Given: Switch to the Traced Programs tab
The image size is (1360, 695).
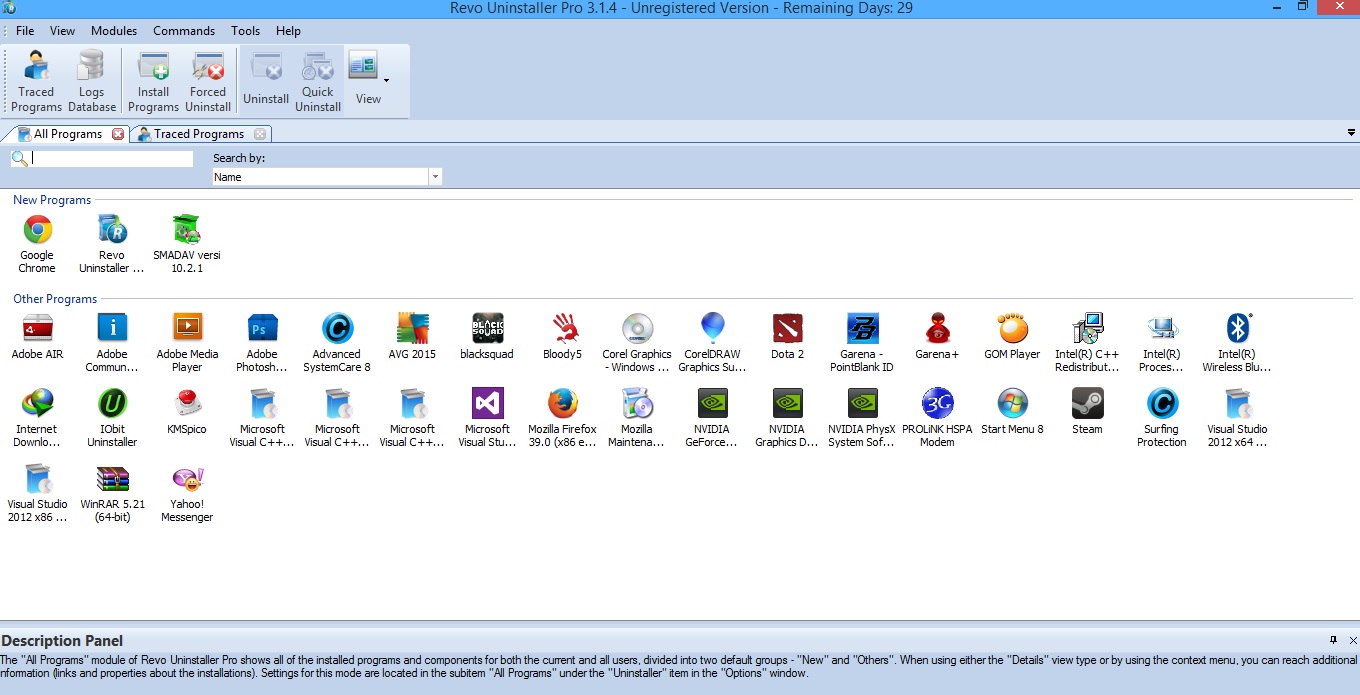Looking at the screenshot, I should tap(199, 134).
